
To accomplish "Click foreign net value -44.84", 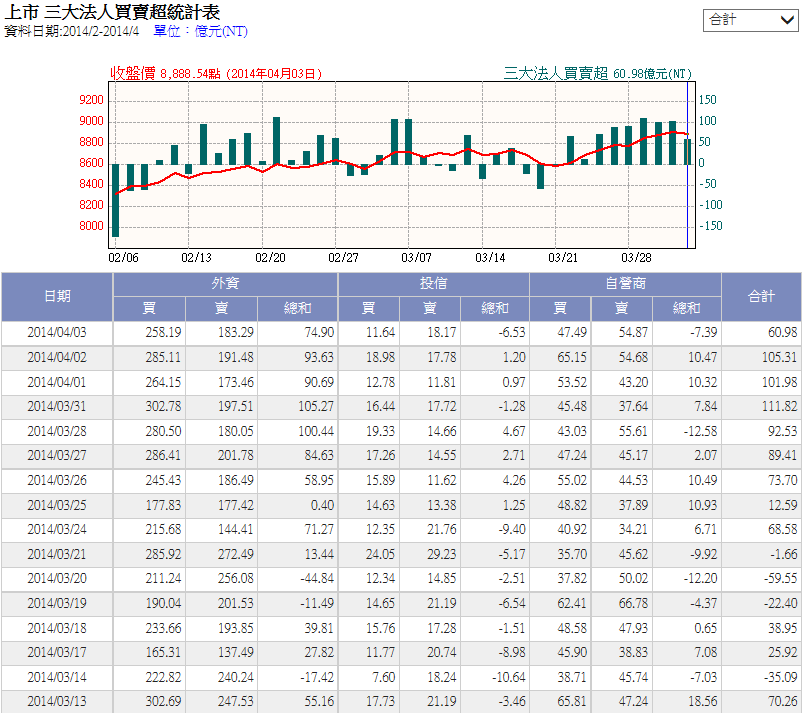I will pos(317,579).
